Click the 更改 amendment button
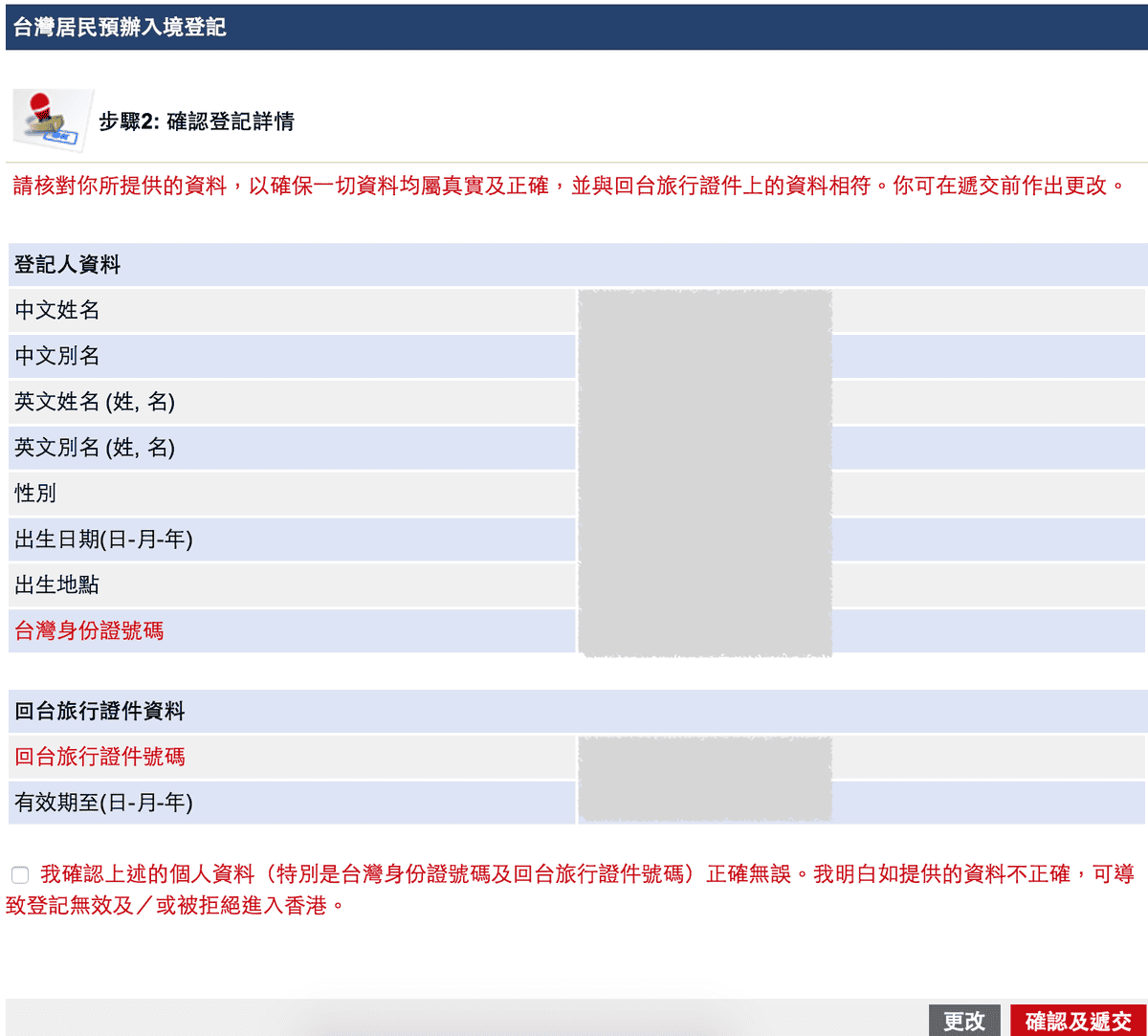This screenshot has width=1148, height=1036. tap(964, 1021)
